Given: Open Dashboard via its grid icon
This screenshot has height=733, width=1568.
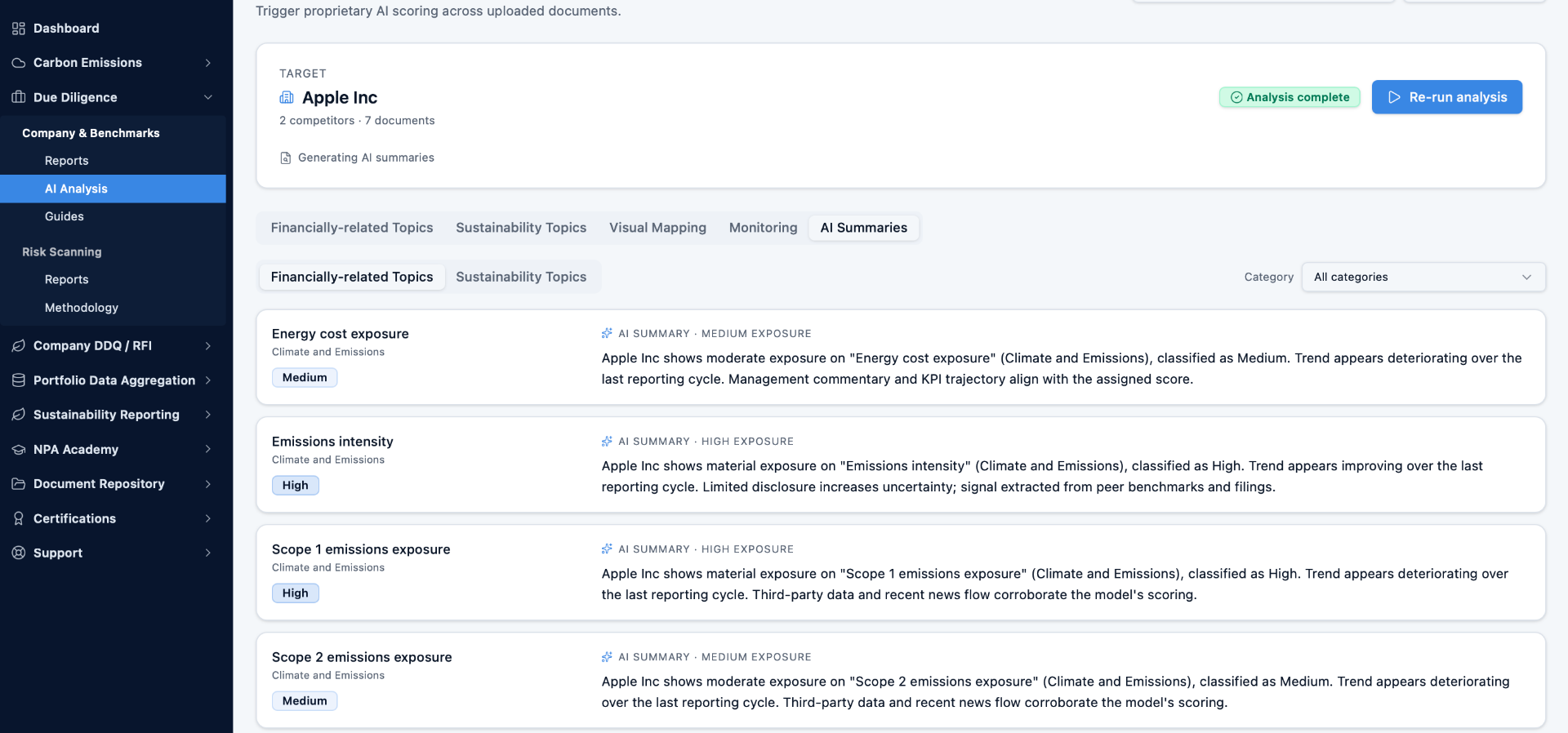Looking at the screenshot, I should [x=19, y=29].
